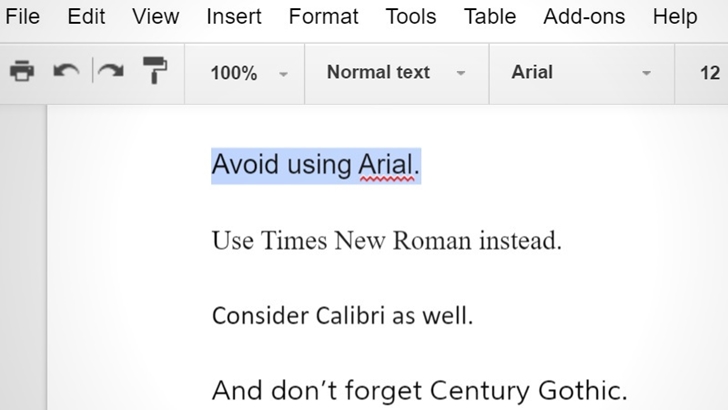Open the Tools menu
The width and height of the screenshot is (728, 410).
(411, 17)
